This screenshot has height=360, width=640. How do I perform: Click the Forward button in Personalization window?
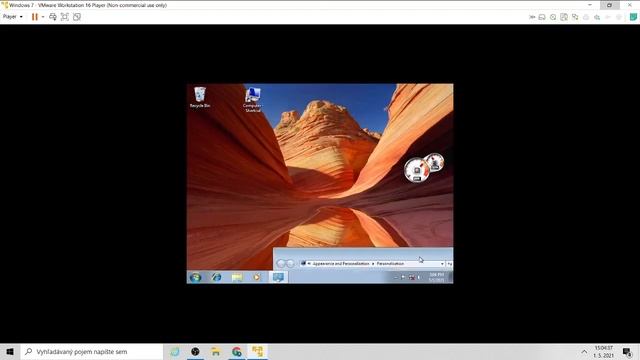point(290,264)
